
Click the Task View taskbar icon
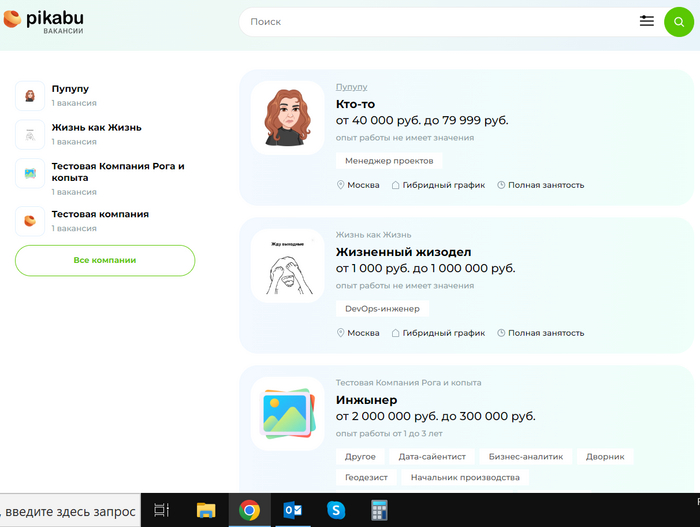tap(161, 510)
